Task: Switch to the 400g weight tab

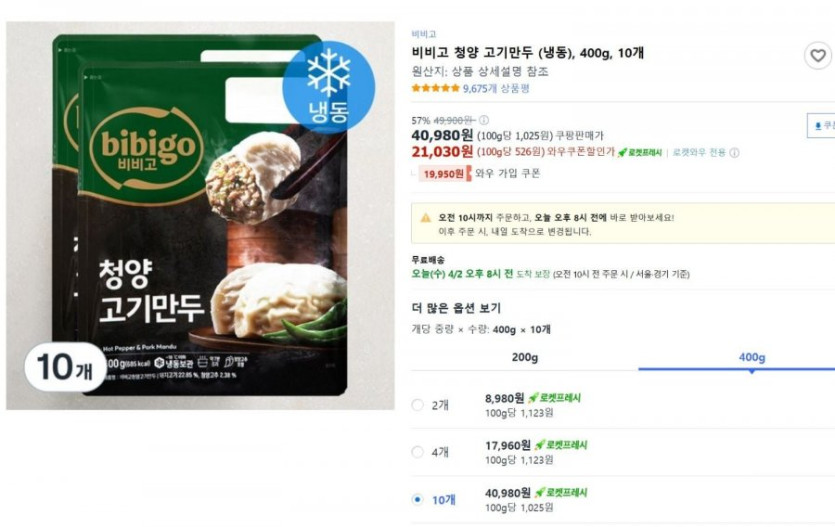Action: [751, 357]
